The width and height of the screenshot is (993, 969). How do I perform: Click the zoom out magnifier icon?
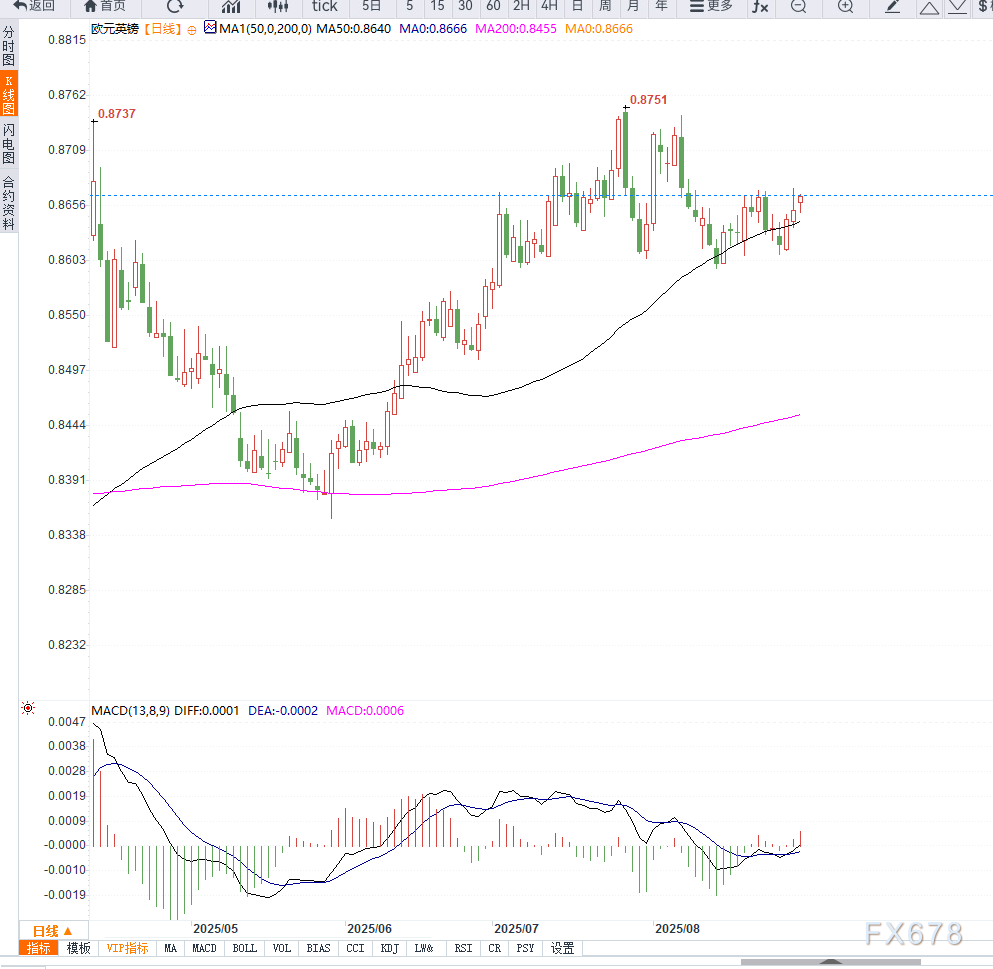(797, 6)
